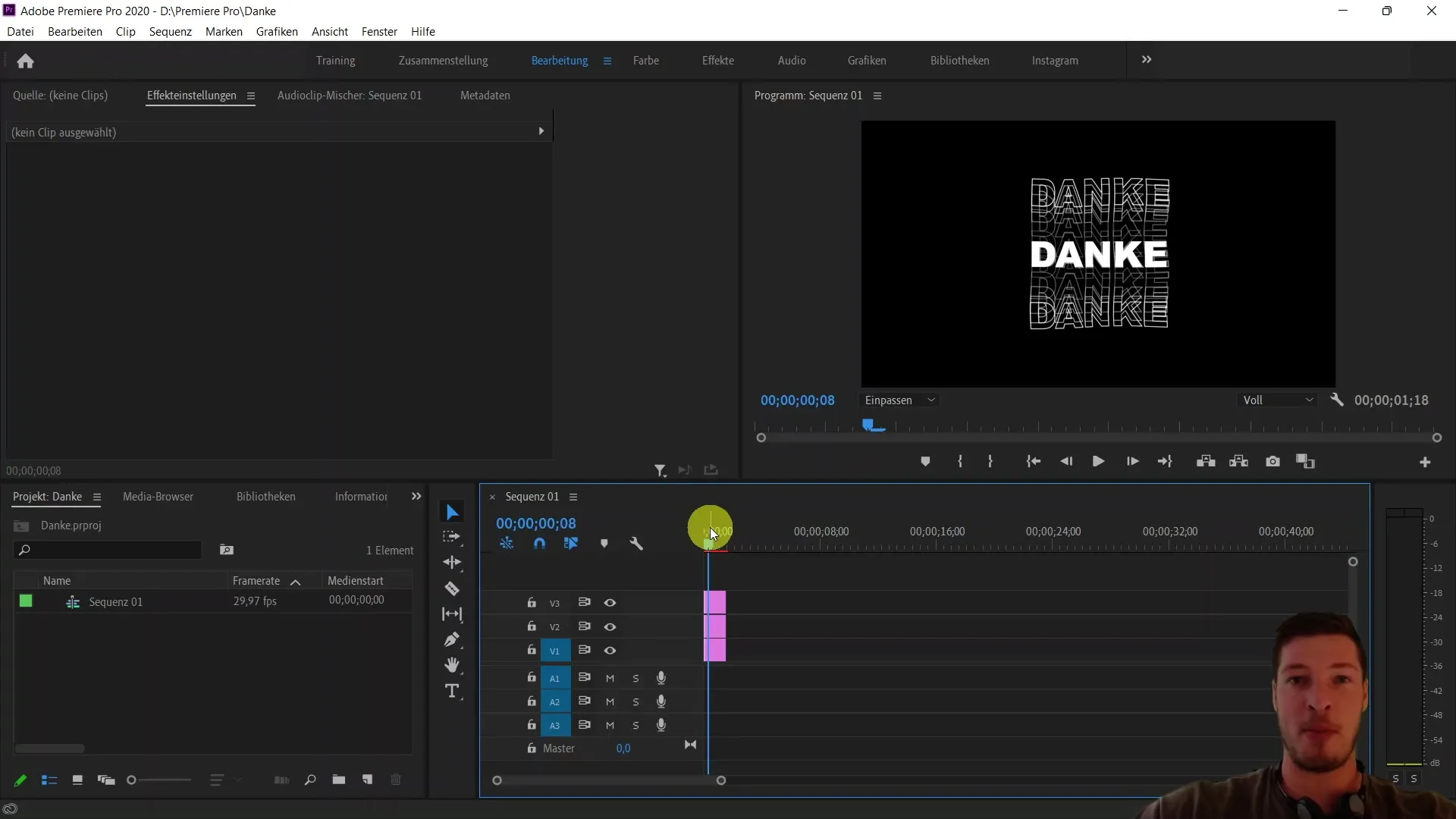Screen dimensions: 1456x819
Task: Open timeline display settings wrench
Action: (636, 544)
